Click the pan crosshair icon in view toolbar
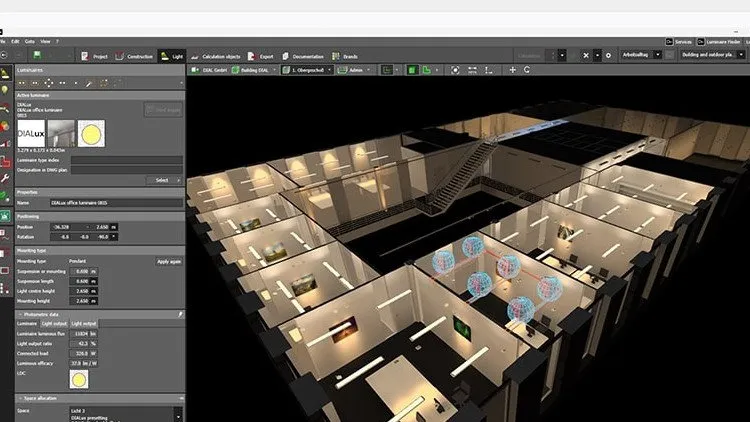The image size is (750, 422). 513,70
